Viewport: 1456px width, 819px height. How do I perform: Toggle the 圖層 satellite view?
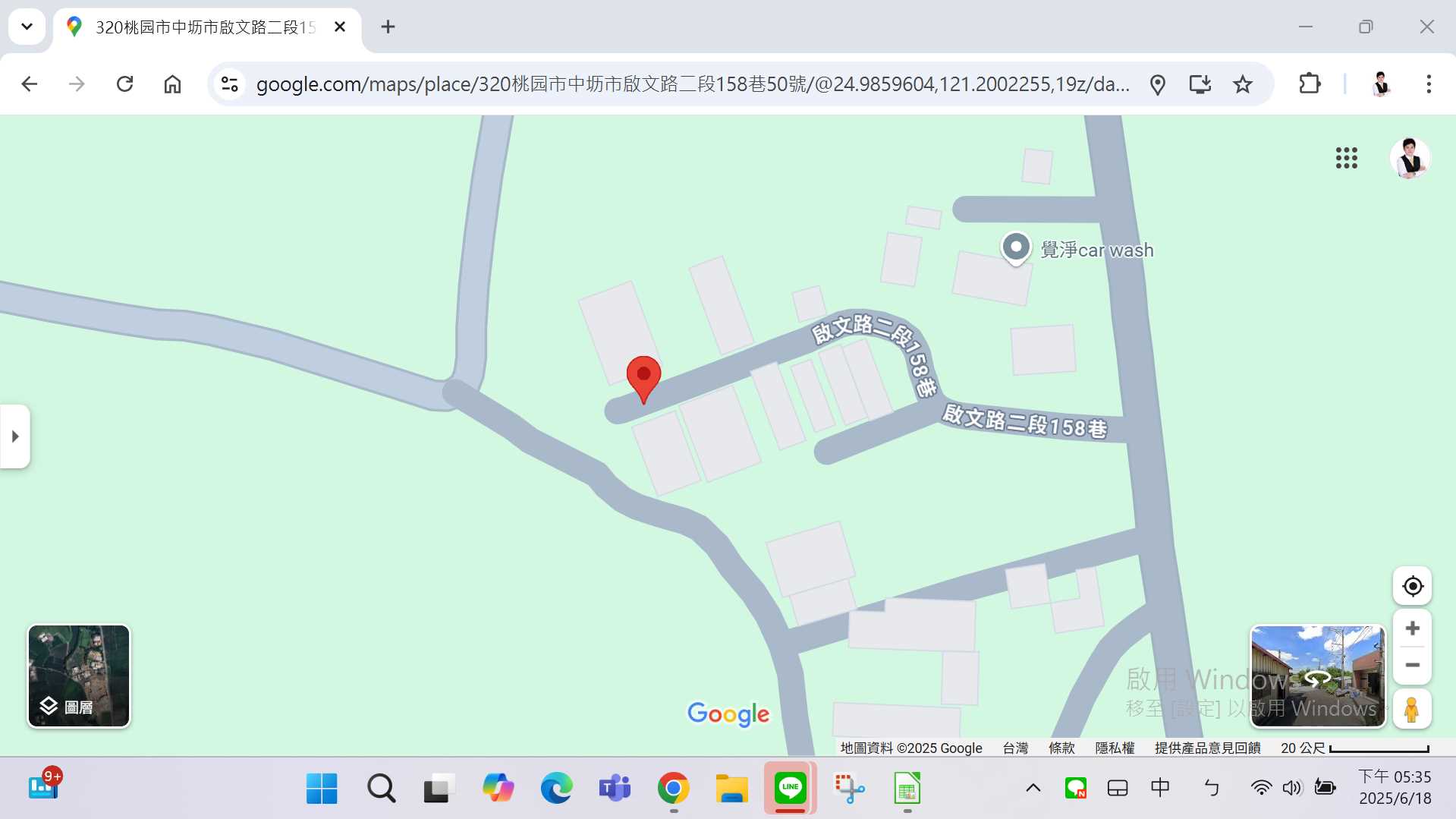[x=78, y=676]
